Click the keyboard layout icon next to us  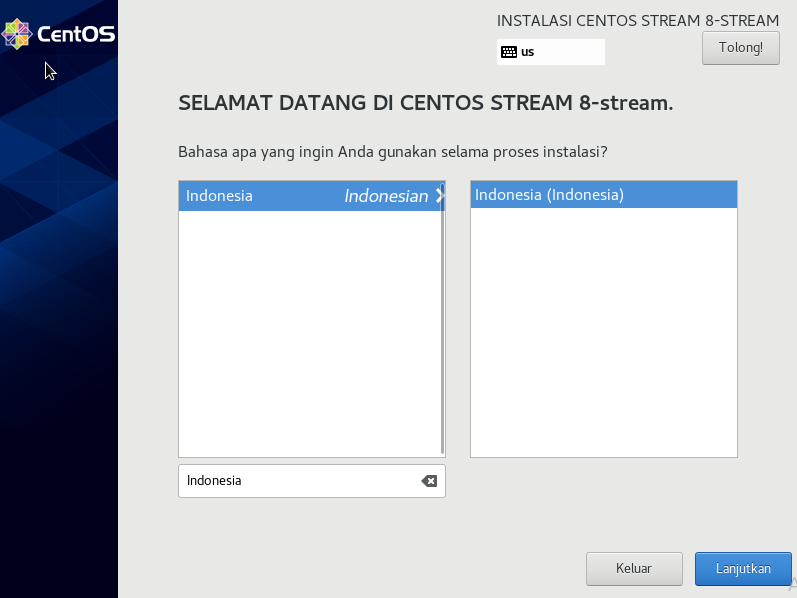coord(509,52)
